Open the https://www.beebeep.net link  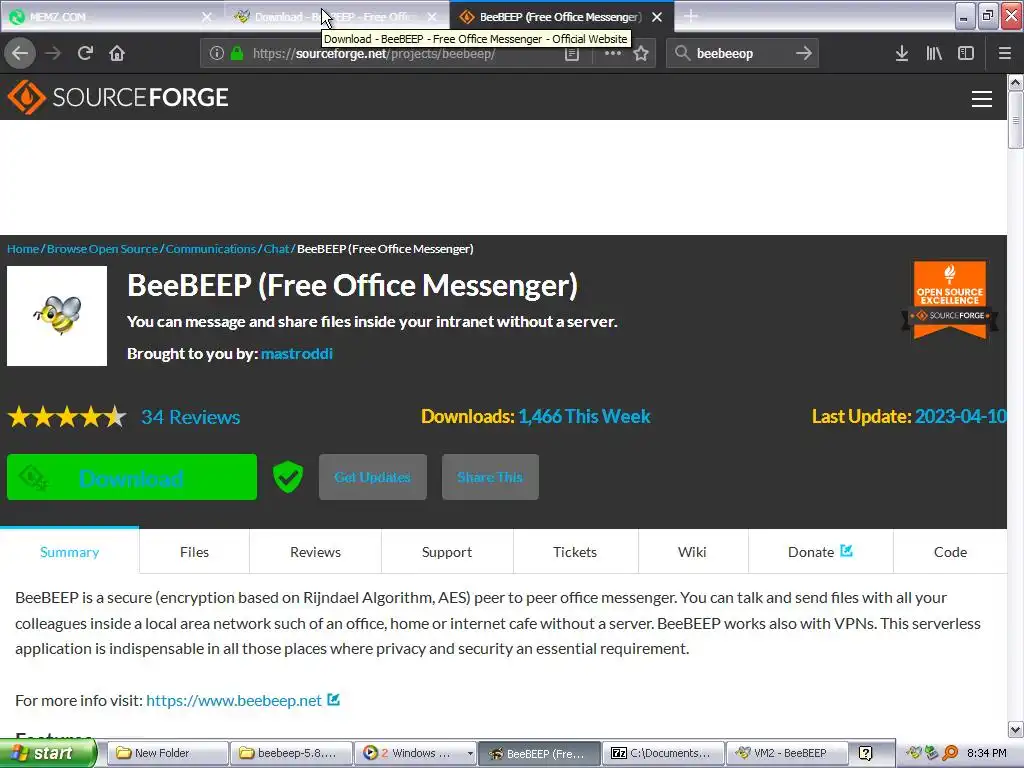[x=234, y=701]
